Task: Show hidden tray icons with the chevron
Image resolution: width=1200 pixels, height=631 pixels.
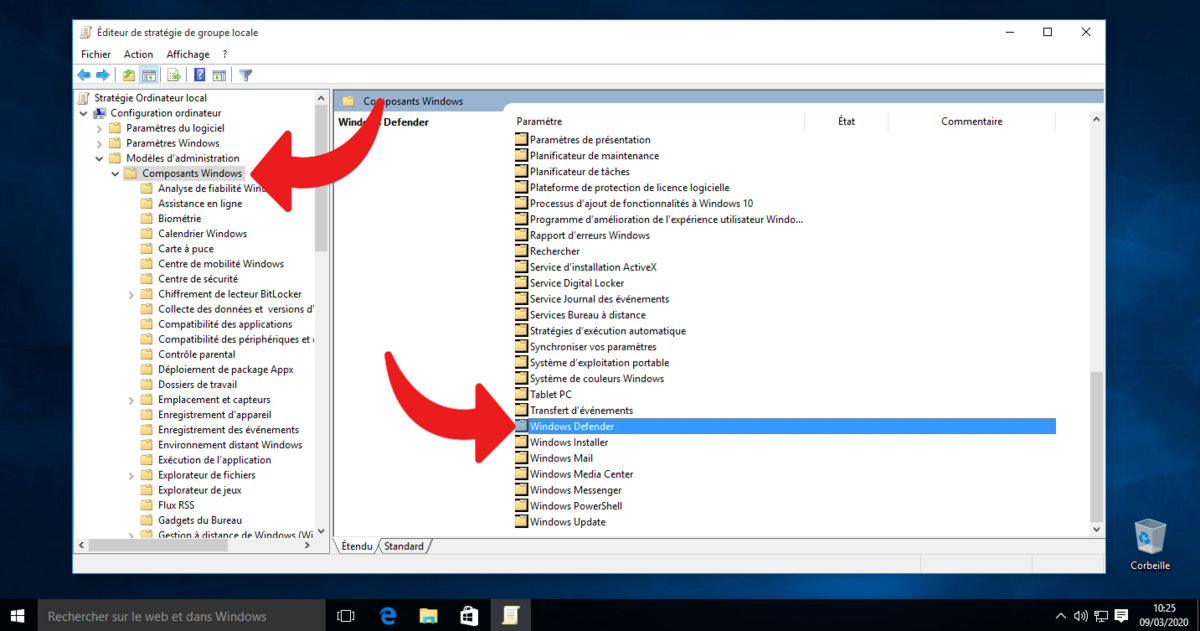Action: (x=1060, y=616)
